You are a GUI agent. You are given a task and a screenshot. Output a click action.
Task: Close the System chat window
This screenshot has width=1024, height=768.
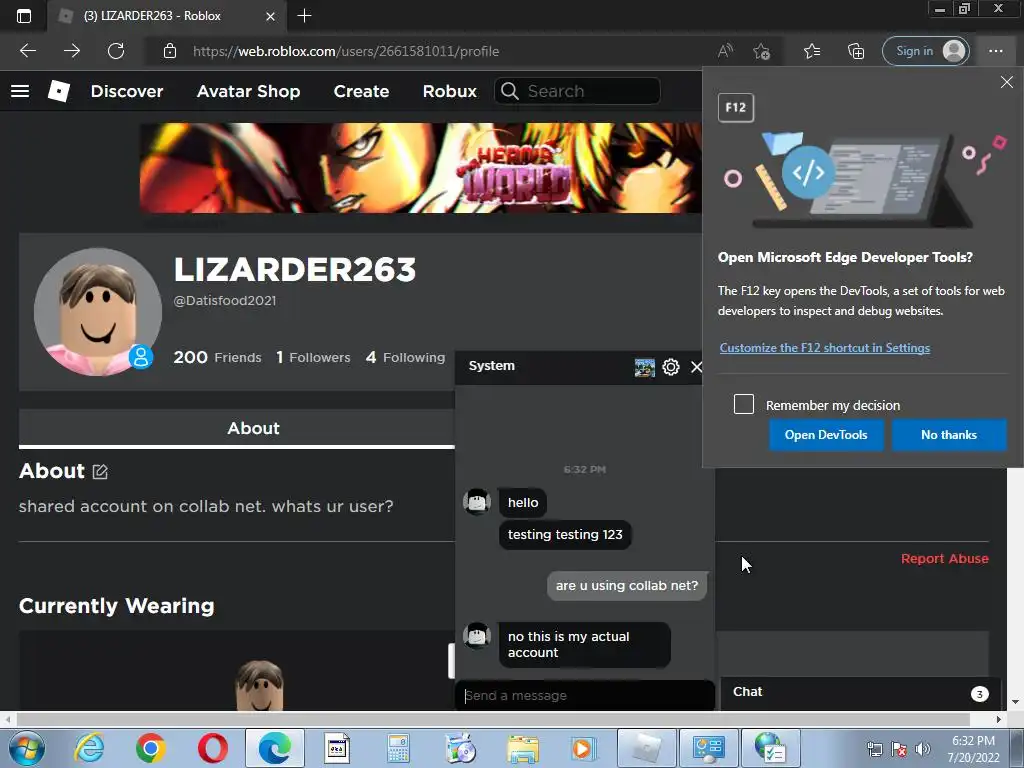click(x=697, y=367)
